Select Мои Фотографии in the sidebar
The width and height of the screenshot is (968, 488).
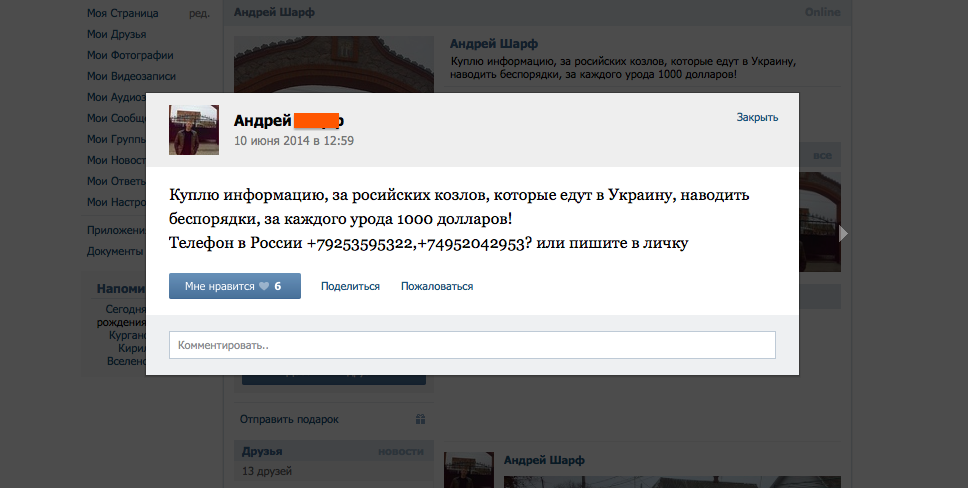130,55
